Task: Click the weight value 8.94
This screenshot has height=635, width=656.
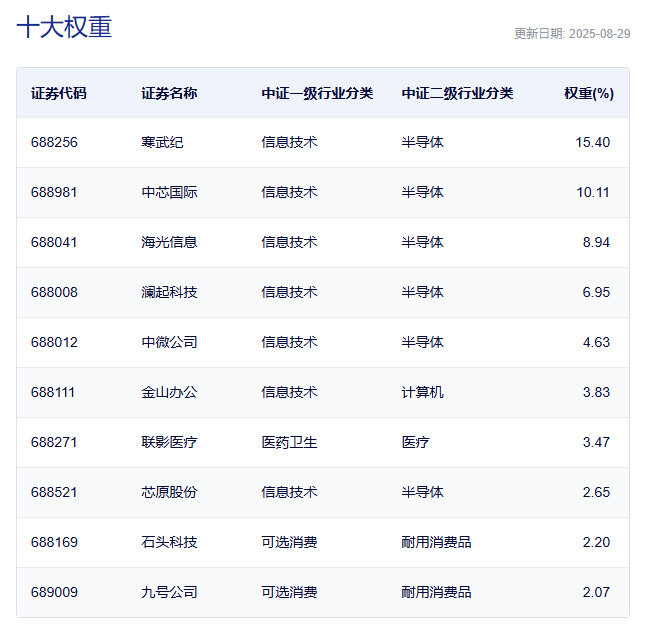Action: pyautogui.click(x=596, y=242)
